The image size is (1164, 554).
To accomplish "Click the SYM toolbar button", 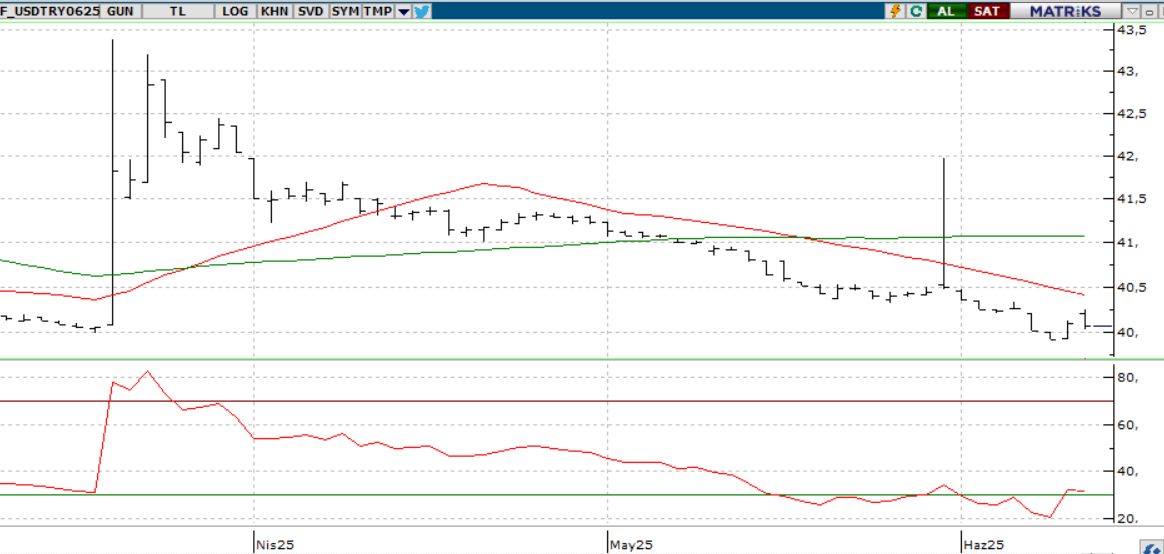I will [345, 11].
